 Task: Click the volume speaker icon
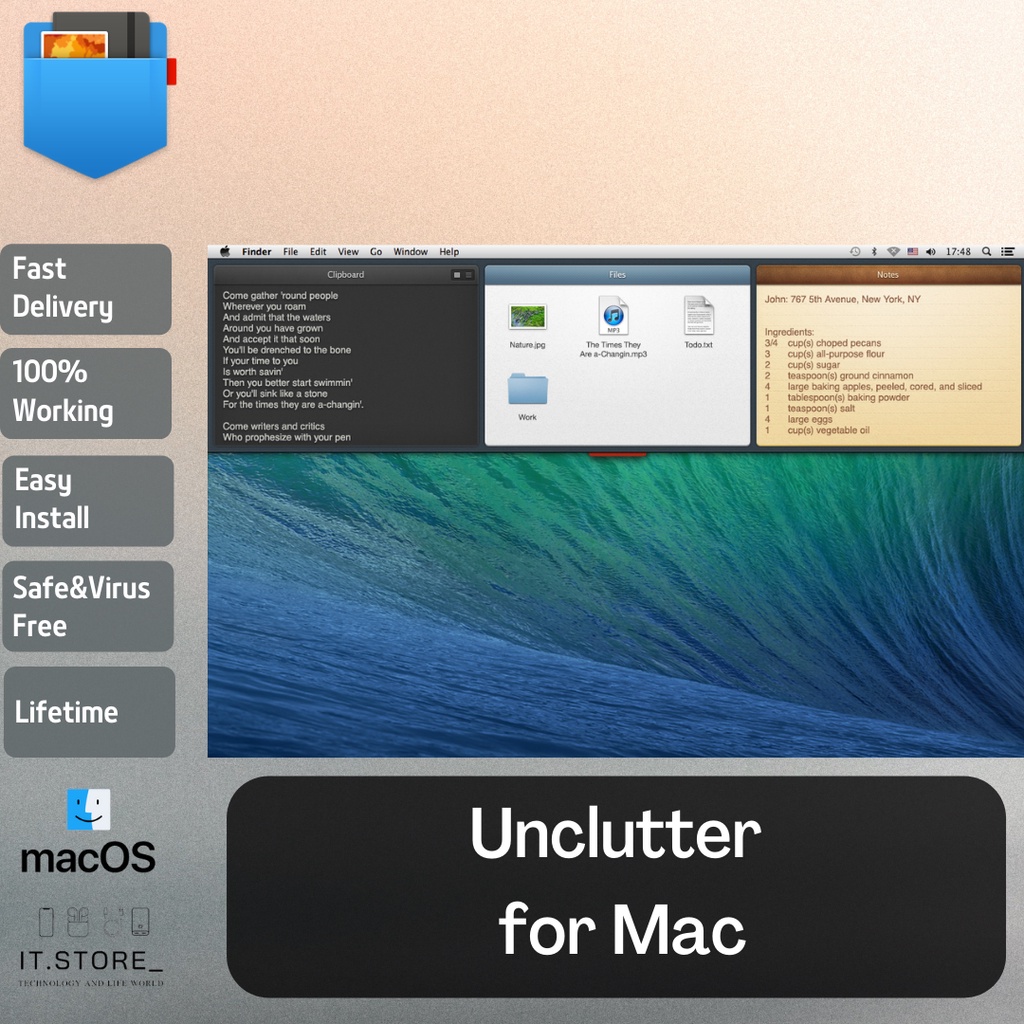[931, 252]
